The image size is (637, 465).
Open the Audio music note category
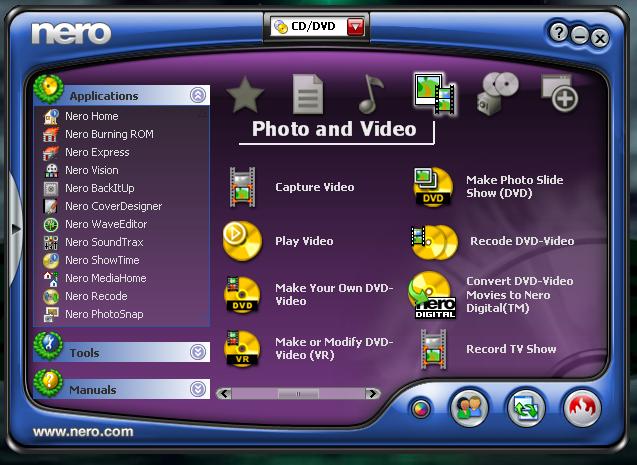click(370, 94)
